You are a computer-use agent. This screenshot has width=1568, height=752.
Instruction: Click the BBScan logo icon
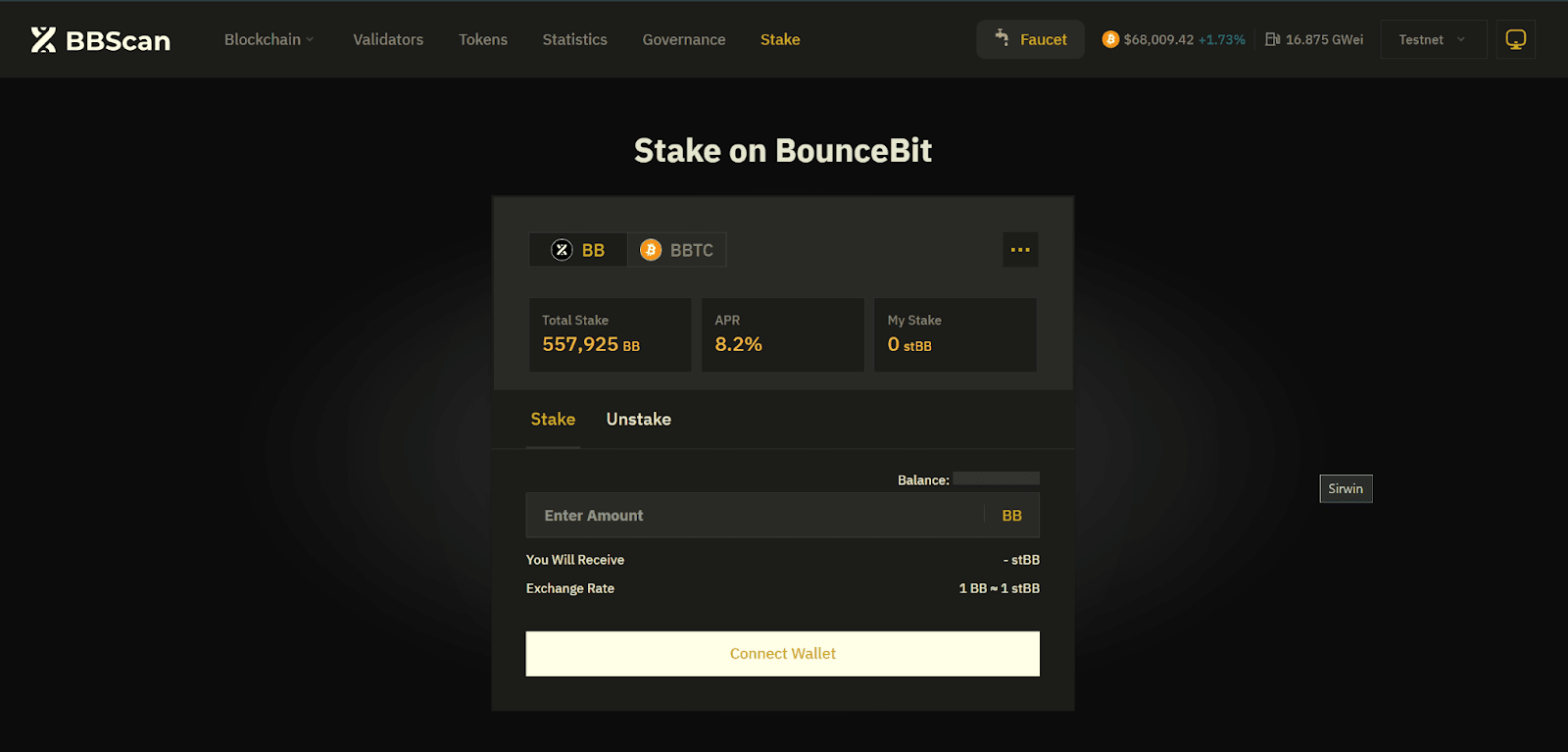[x=43, y=39]
